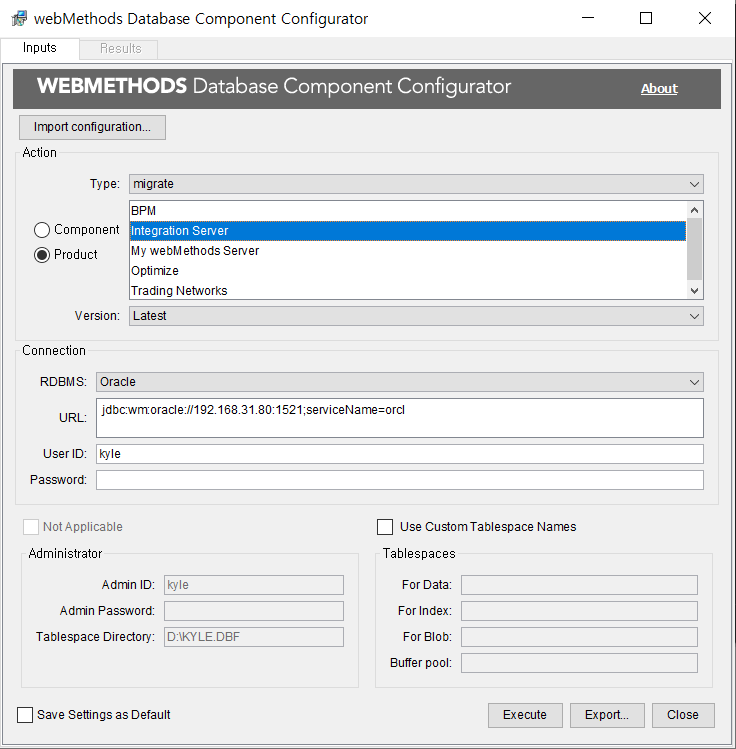This screenshot has height=749, width=736.
Task: Click the Close button at bottom
Action: pos(683,715)
